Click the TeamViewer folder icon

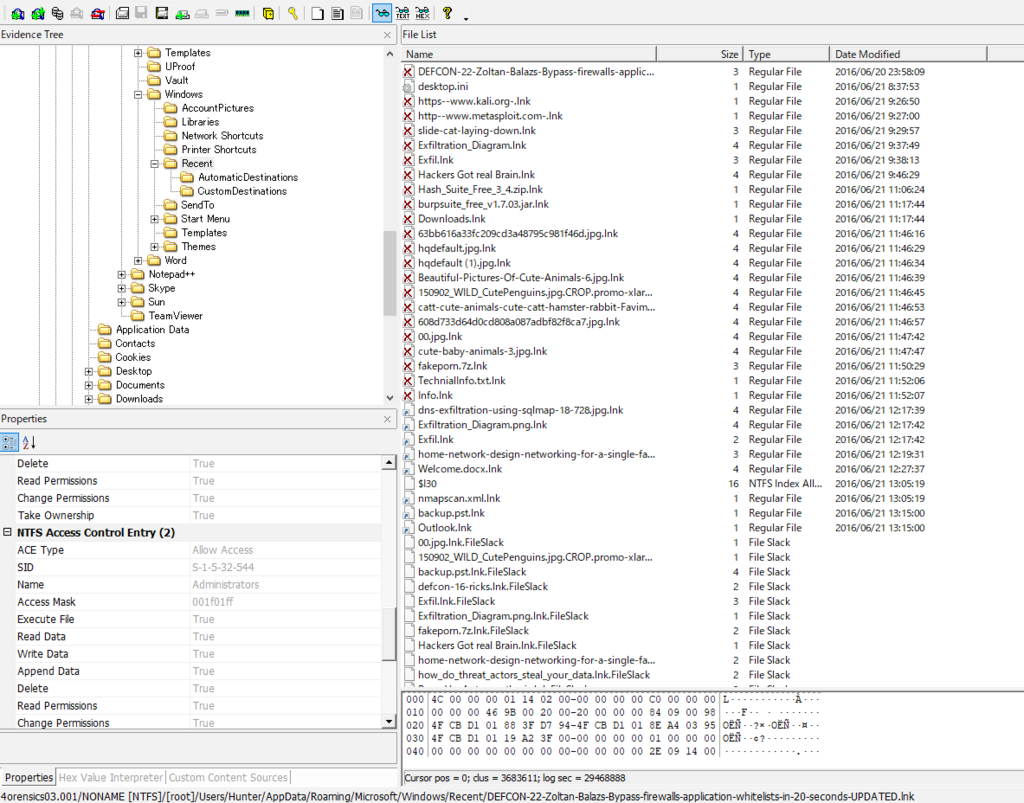(x=137, y=316)
